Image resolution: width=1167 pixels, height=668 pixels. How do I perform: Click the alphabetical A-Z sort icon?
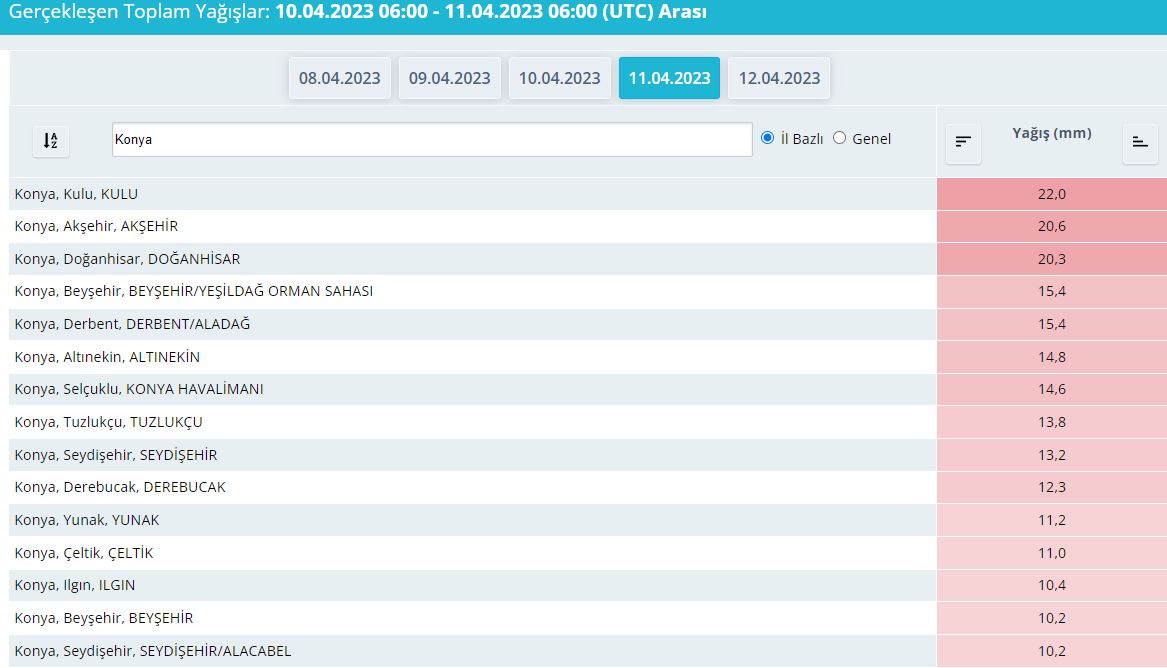pyautogui.click(x=50, y=141)
